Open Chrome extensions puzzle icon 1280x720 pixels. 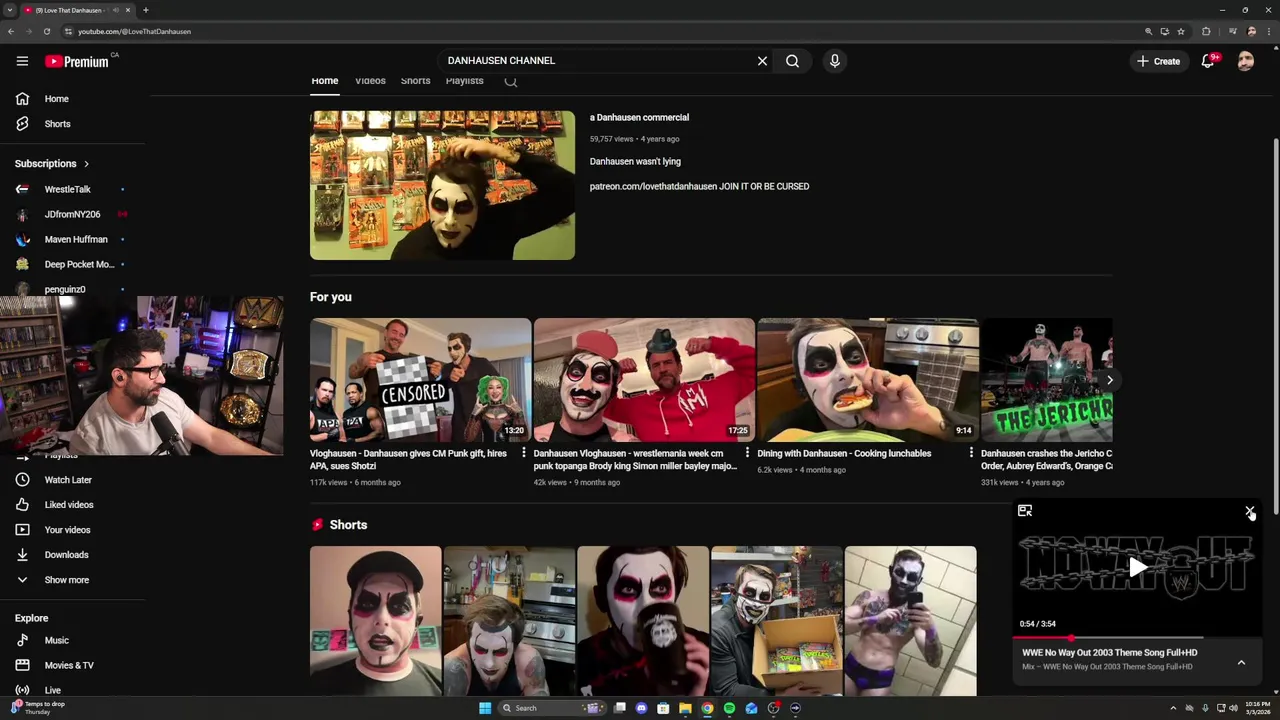click(1206, 31)
